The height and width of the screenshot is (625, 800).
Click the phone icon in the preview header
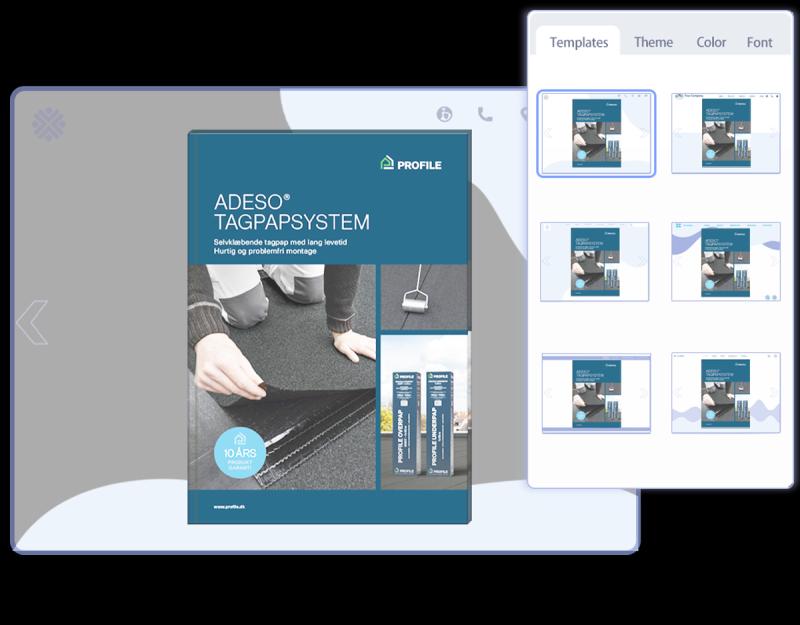(x=485, y=114)
